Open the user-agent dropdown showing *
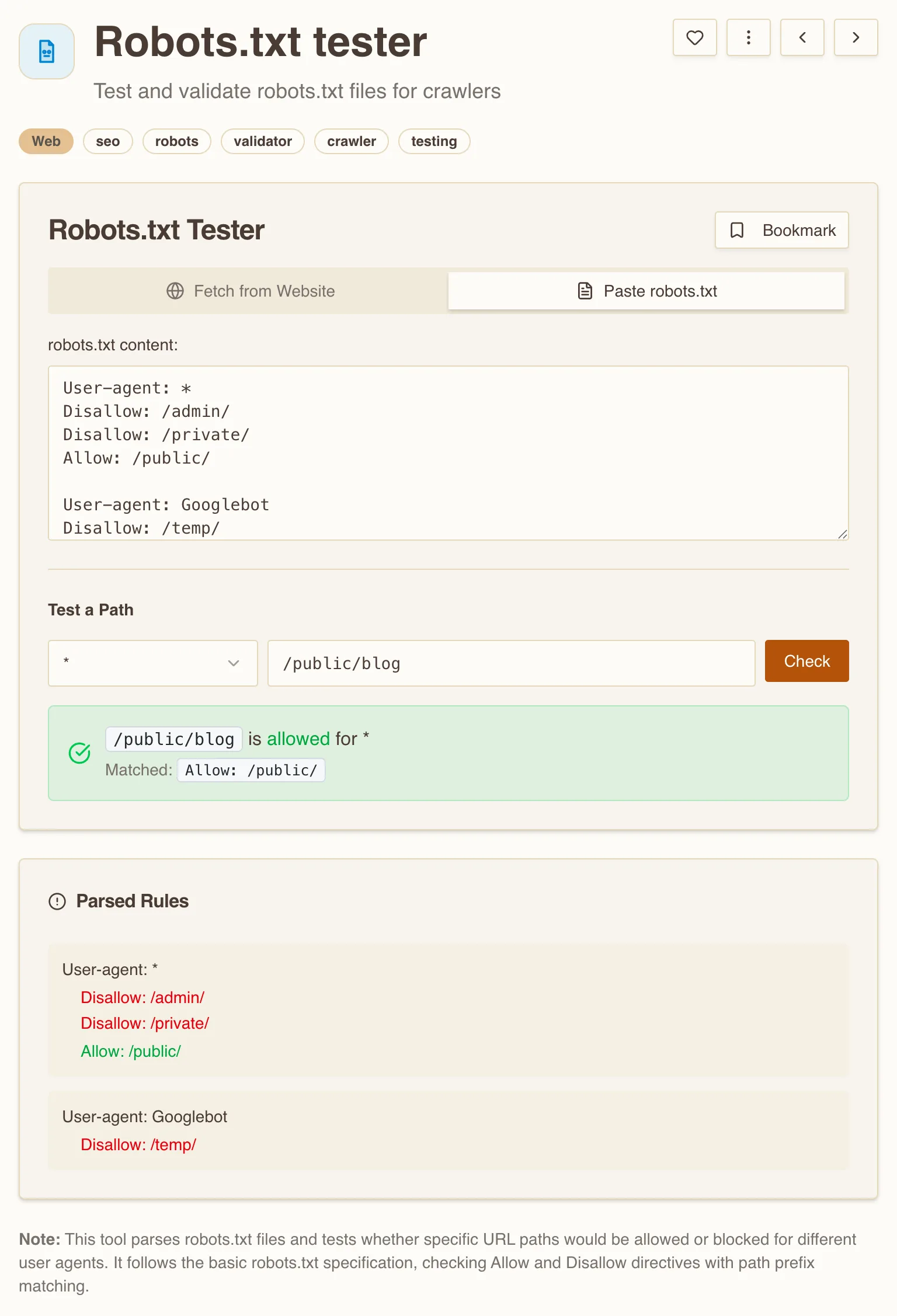Image resolution: width=897 pixels, height=1316 pixels. [152, 663]
